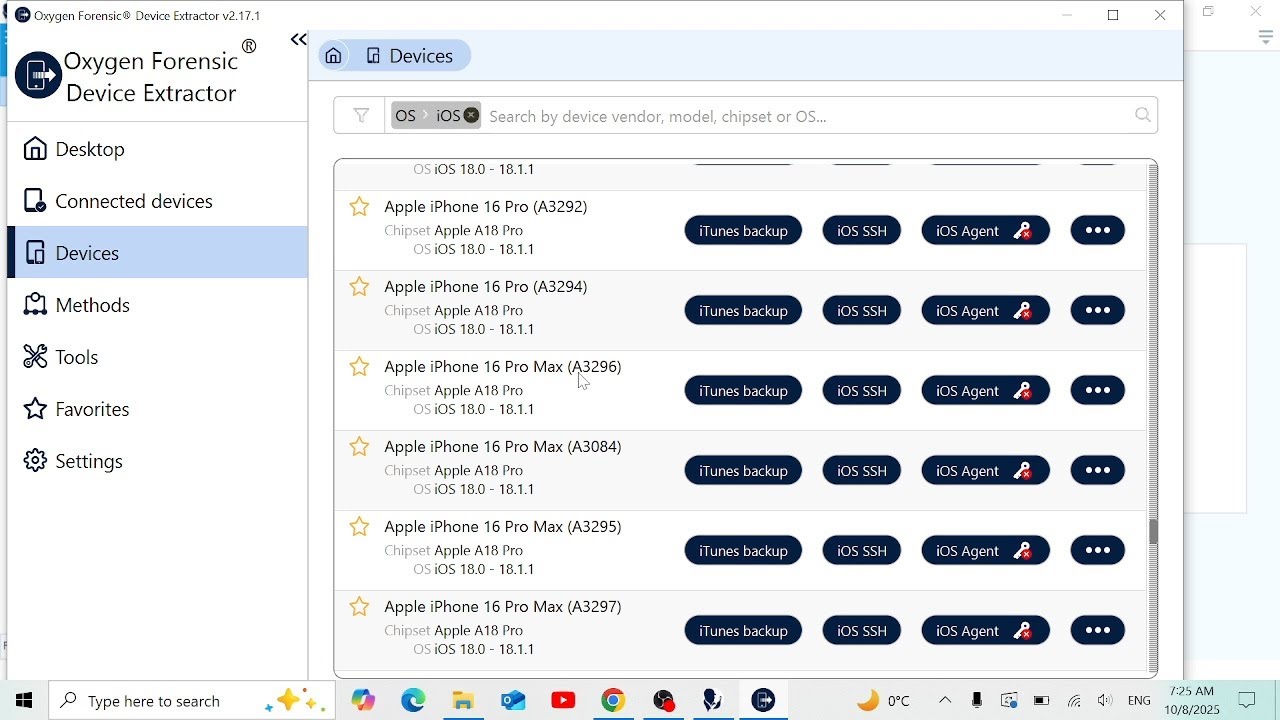Open more options for iPhone 16 Pro (A3292)
This screenshot has width=1280, height=720.
tap(1098, 231)
